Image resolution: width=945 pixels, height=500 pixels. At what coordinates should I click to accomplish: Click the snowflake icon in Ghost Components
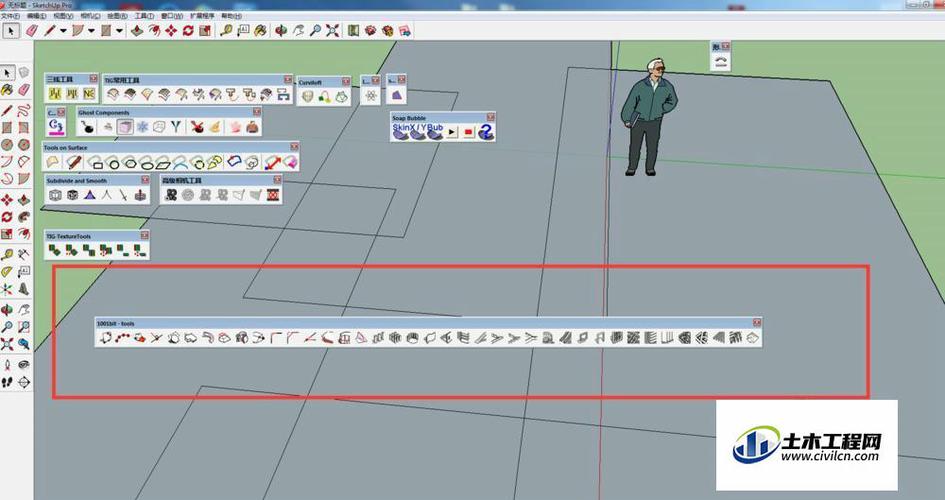pyautogui.click(x=142, y=127)
